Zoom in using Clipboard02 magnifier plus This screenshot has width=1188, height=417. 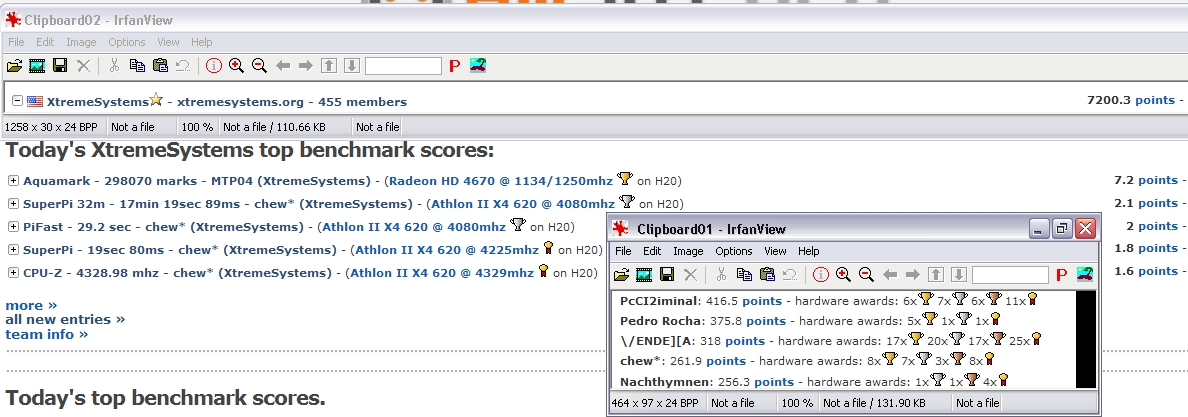(236, 66)
